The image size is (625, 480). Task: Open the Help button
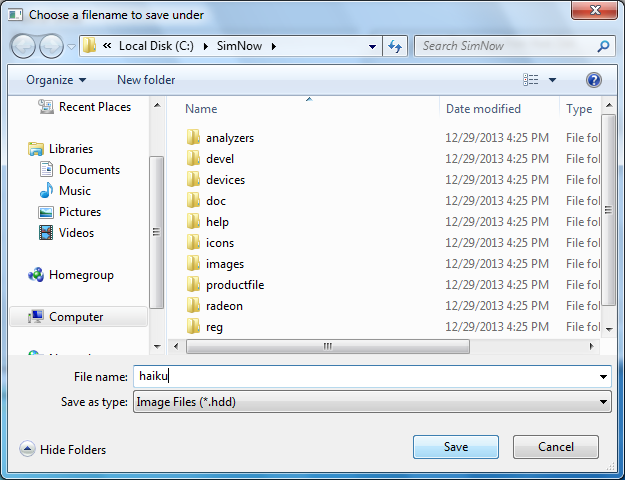point(594,80)
